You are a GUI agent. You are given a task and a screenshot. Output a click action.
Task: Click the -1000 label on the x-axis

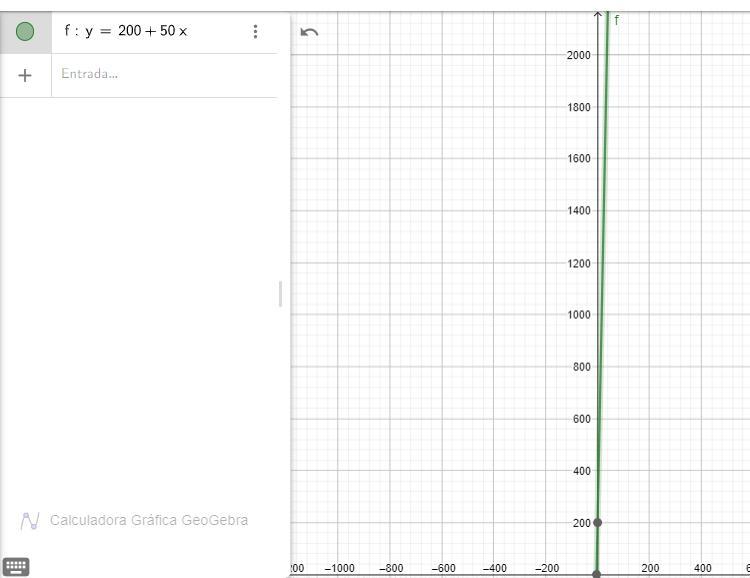(x=340, y=568)
